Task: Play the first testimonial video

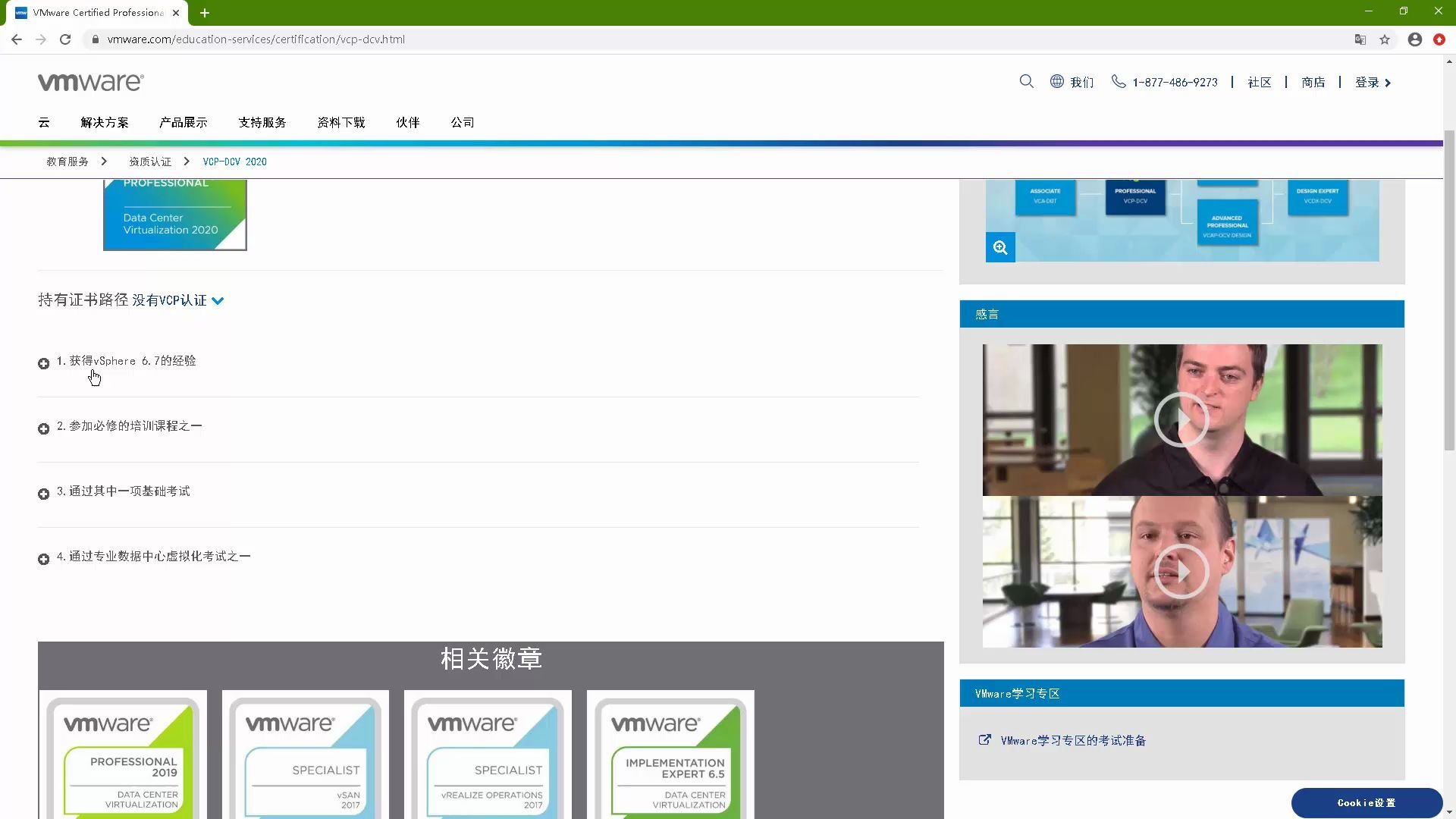Action: click(1181, 419)
